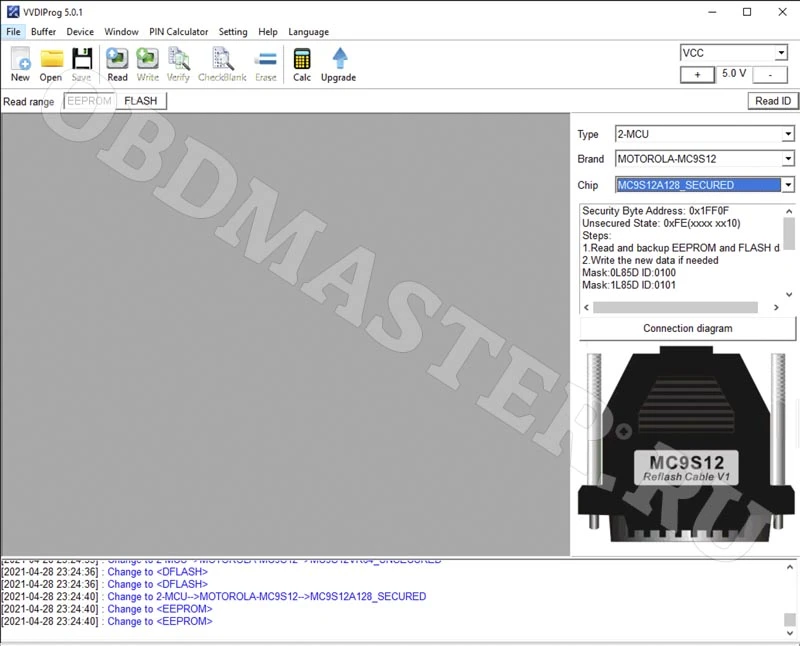Viewport: 800px width, 646px height.
Task: Click the log panel scroll-down arrow
Action: click(x=790, y=633)
